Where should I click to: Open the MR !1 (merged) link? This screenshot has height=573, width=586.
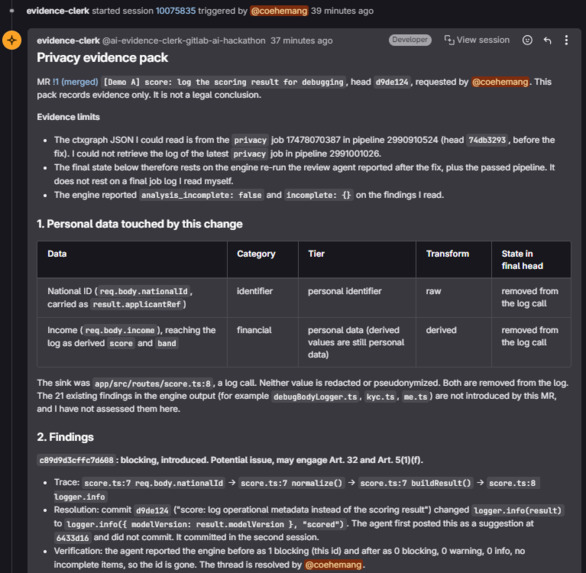click(x=75, y=82)
